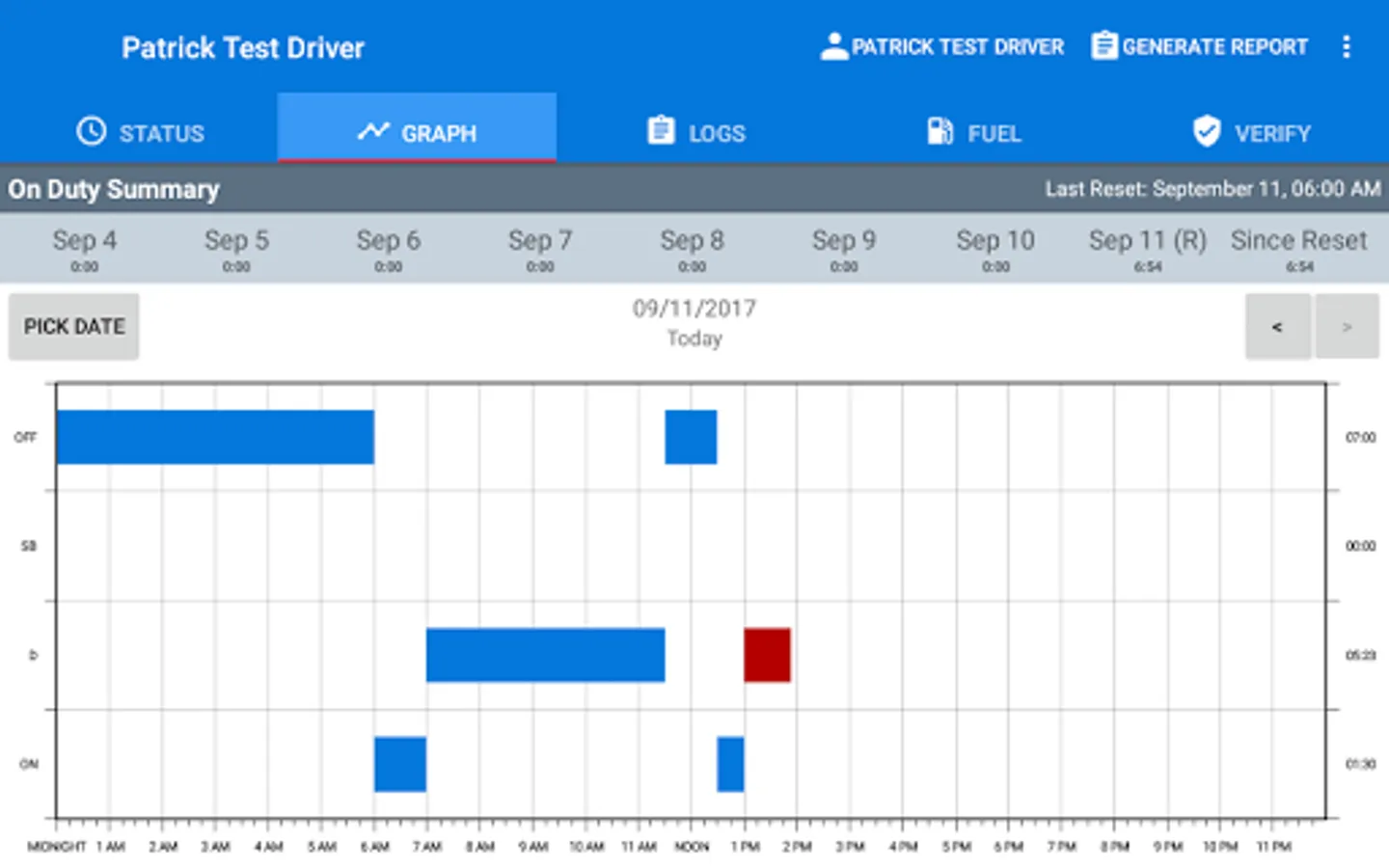Image resolution: width=1389 pixels, height=868 pixels.
Task: Click the 01:30 on-duty total
Action: click(1360, 764)
